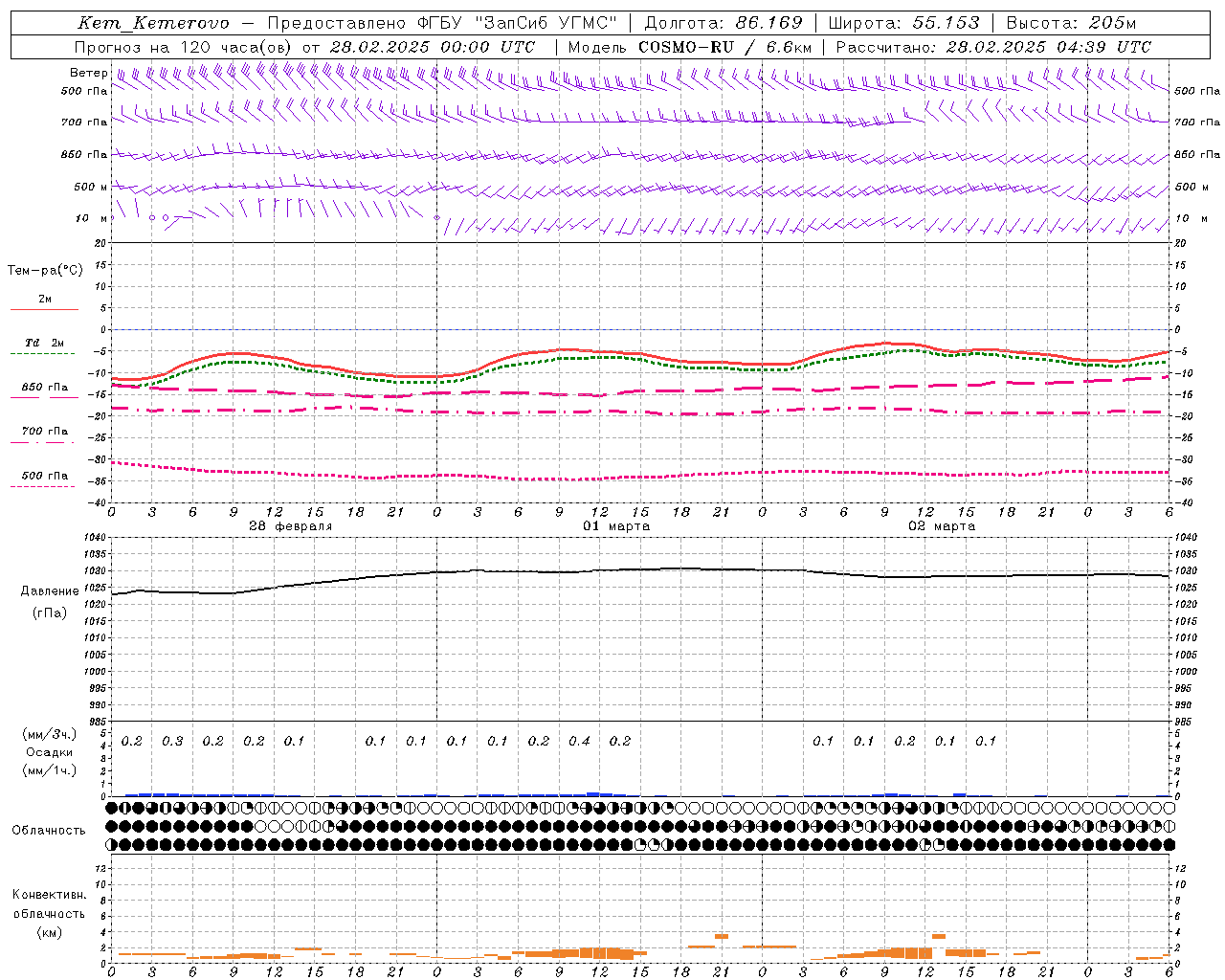1225x980 pixels.
Task: Click the Рассчитано: 28.02.2025 04:39 UTC text
Action: pos(993,47)
